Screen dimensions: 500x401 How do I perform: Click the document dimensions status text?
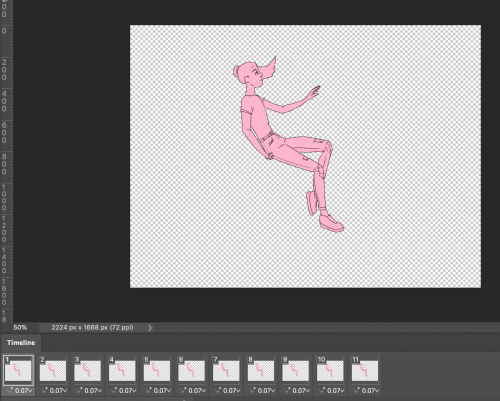tap(92, 328)
